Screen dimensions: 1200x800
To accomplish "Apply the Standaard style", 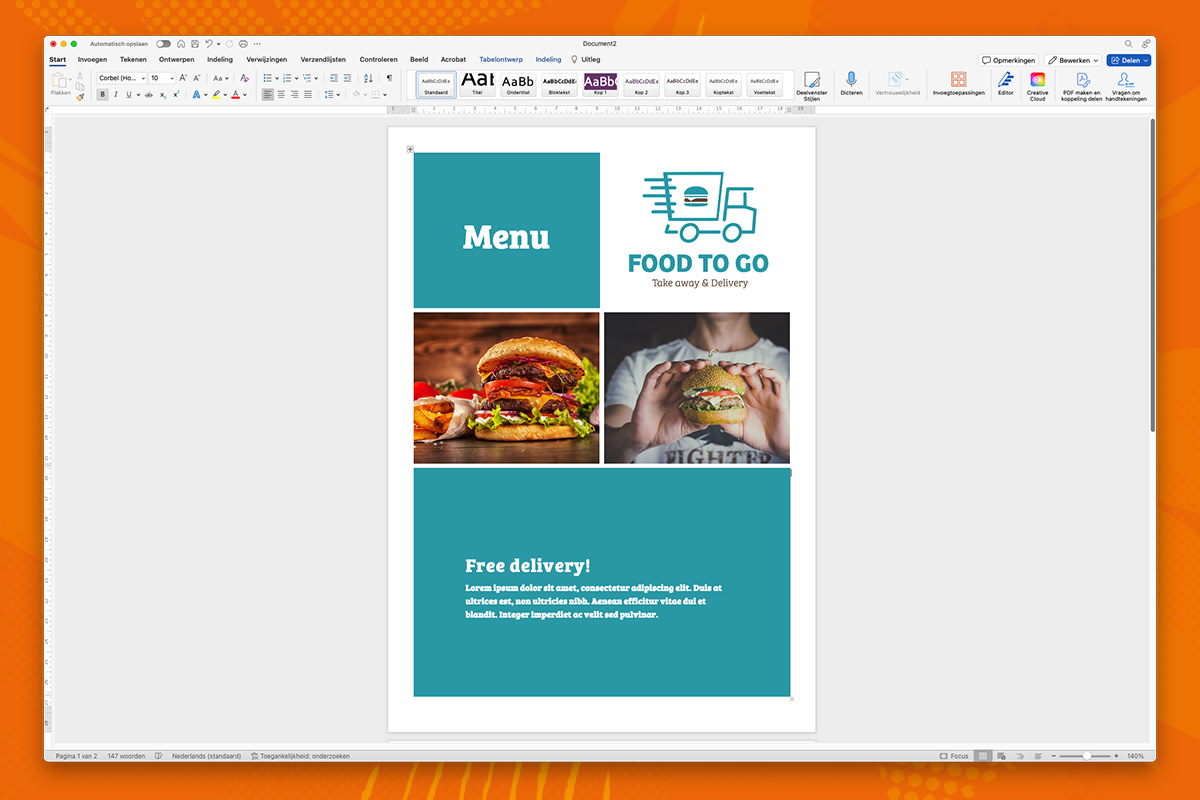I will click(436, 85).
